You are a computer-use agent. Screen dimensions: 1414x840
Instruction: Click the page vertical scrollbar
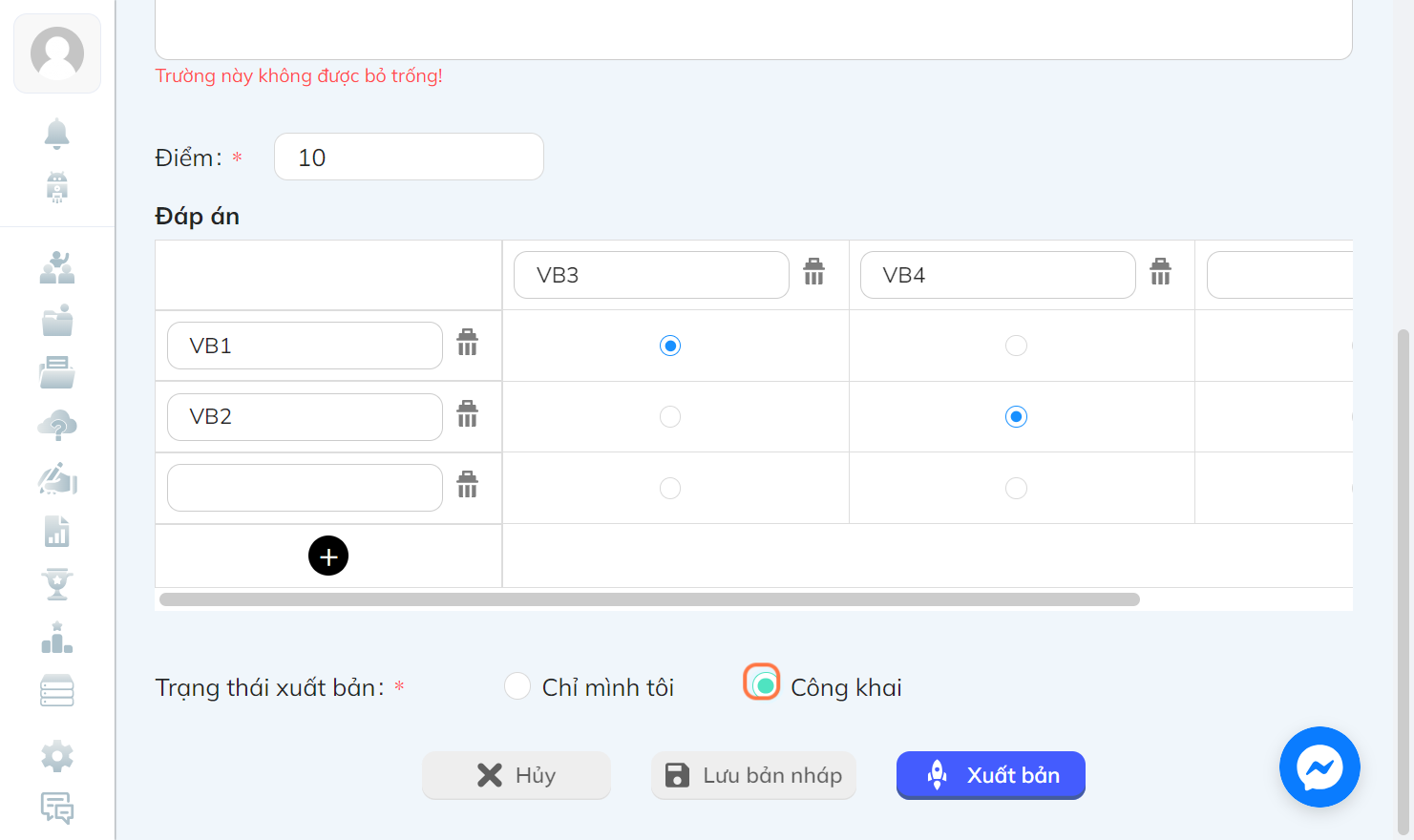pyautogui.click(x=1403, y=582)
